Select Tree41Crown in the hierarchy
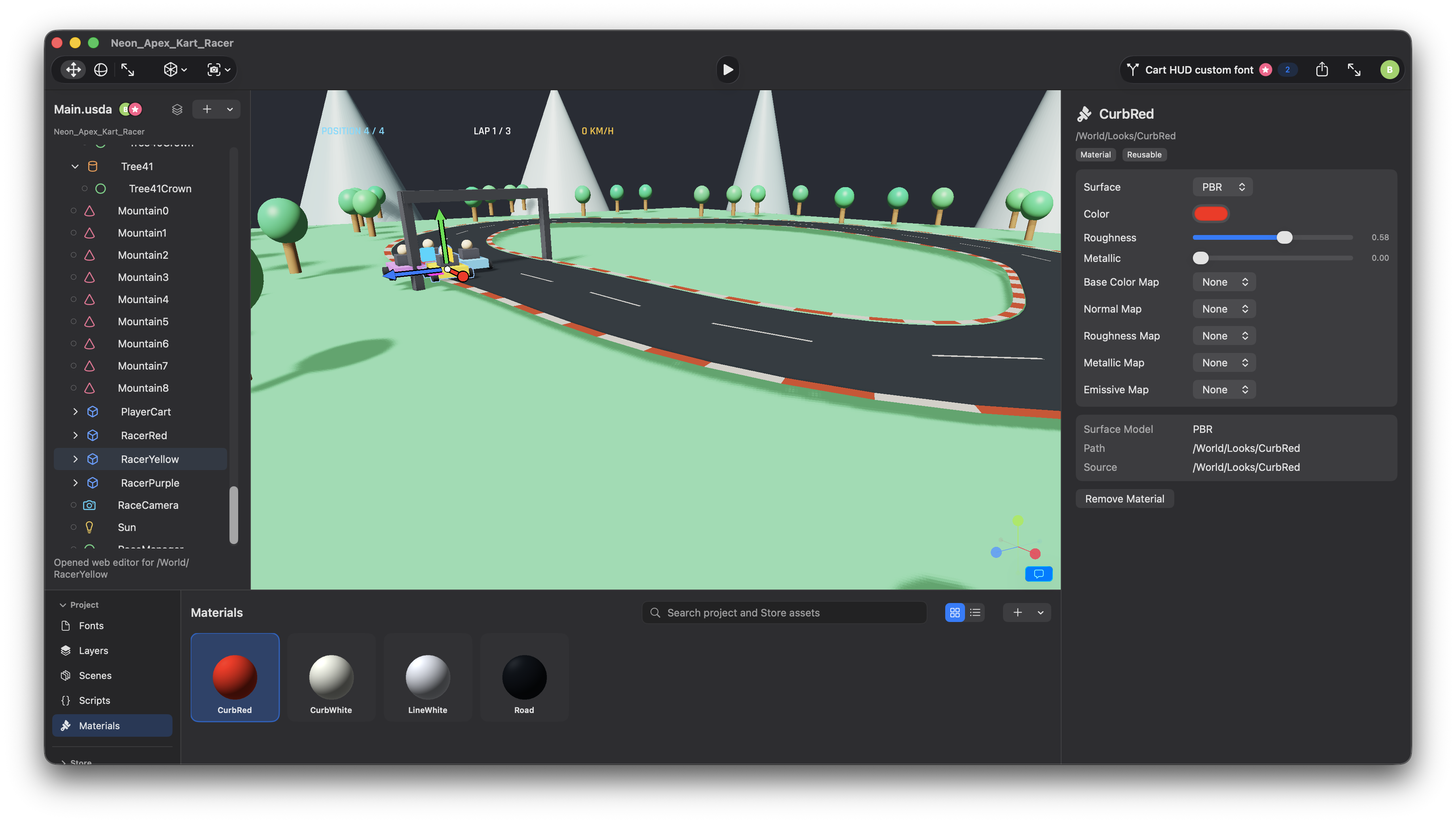The image size is (1456, 823). coord(160,188)
